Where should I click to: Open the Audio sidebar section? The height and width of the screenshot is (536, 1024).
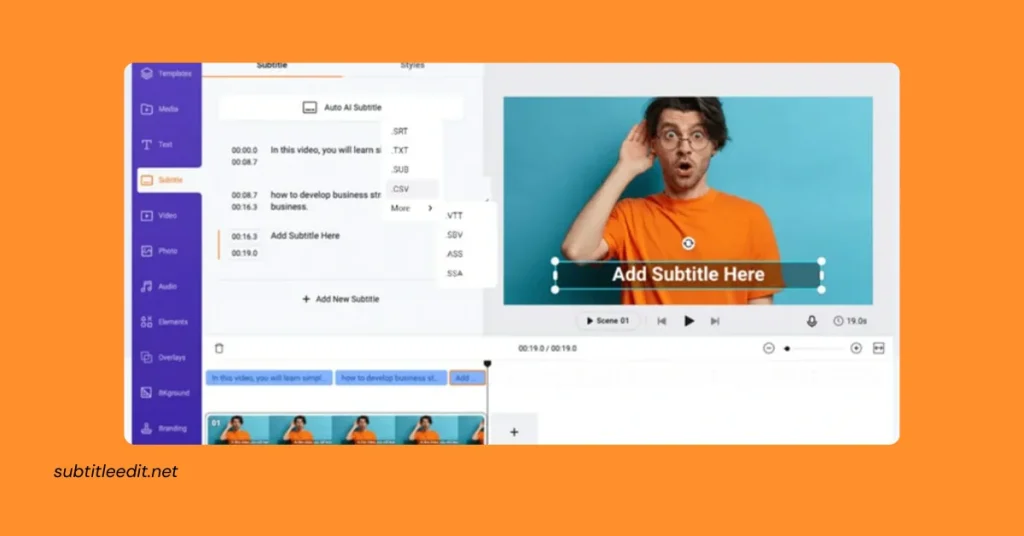tap(159, 286)
